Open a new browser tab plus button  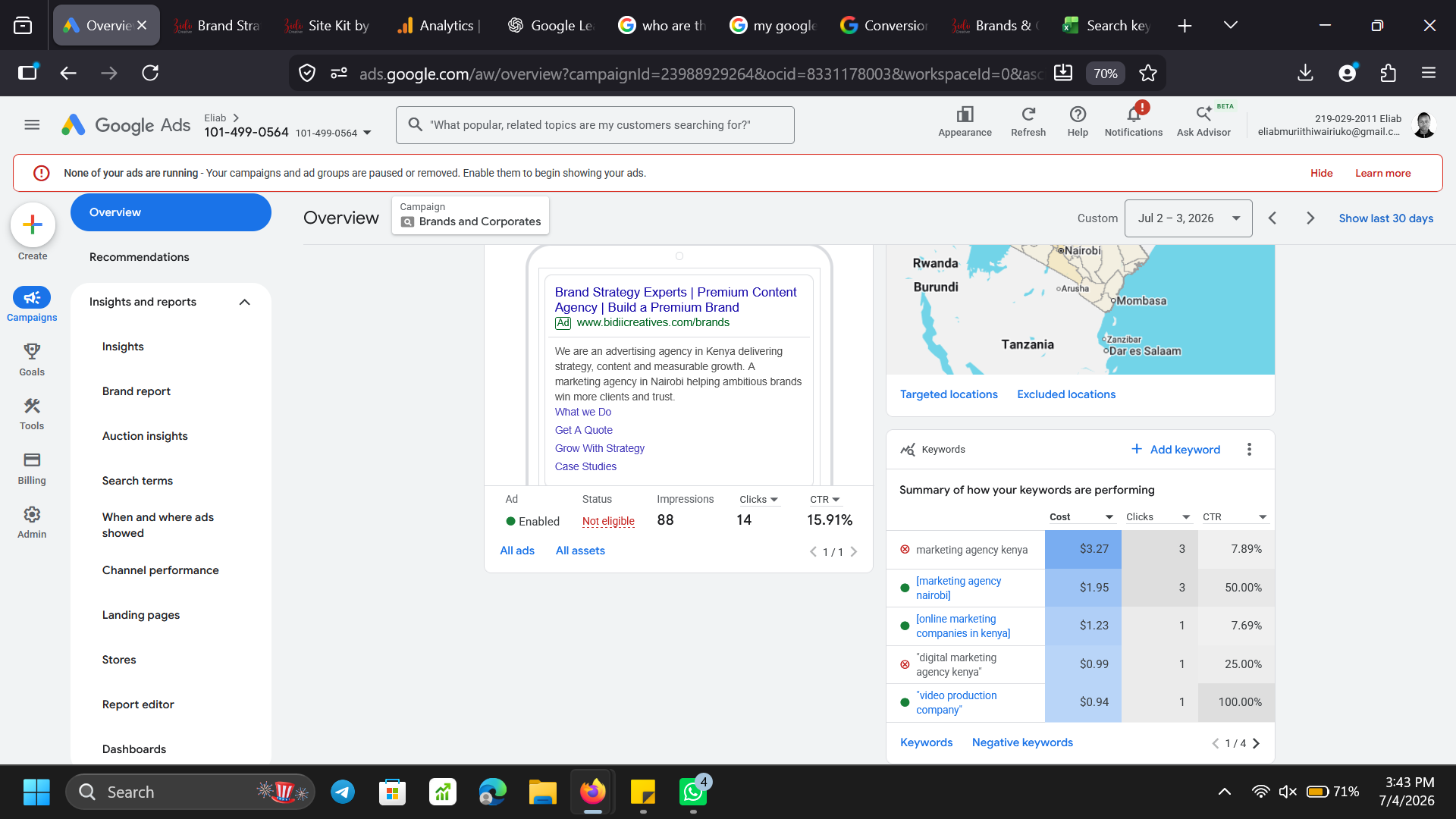[x=1185, y=25]
